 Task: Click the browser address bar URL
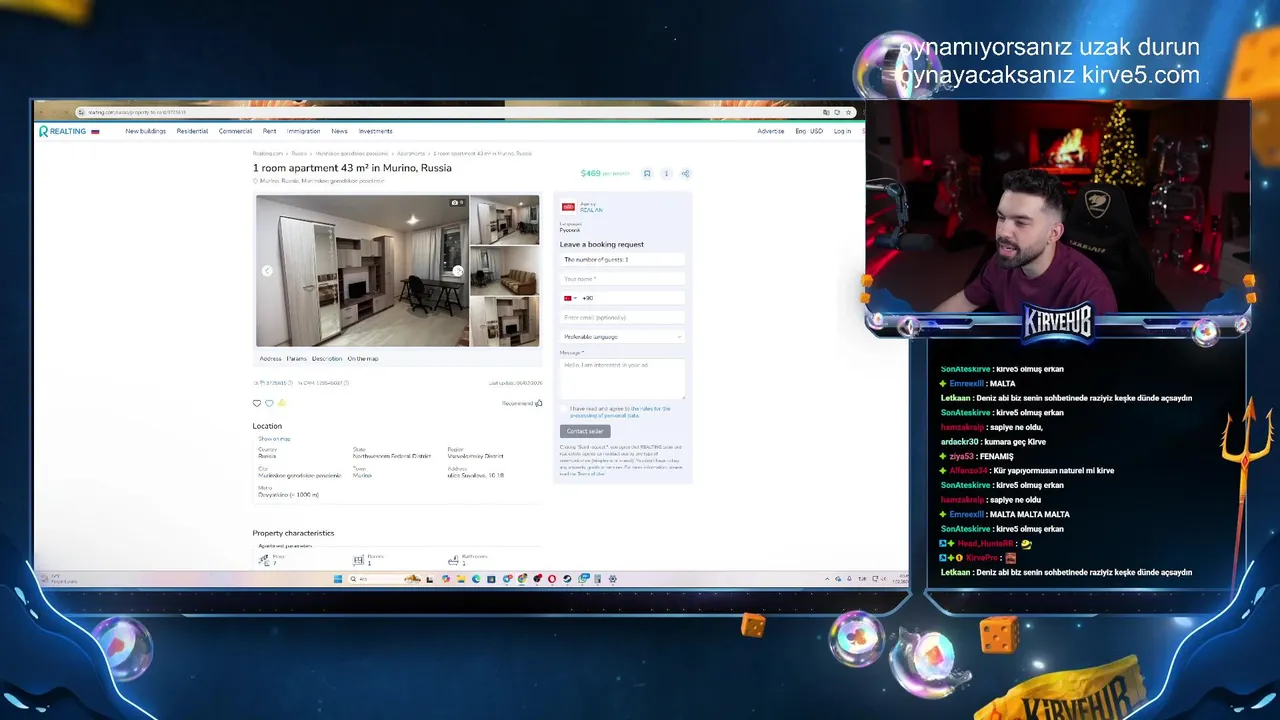coord(137,112)
